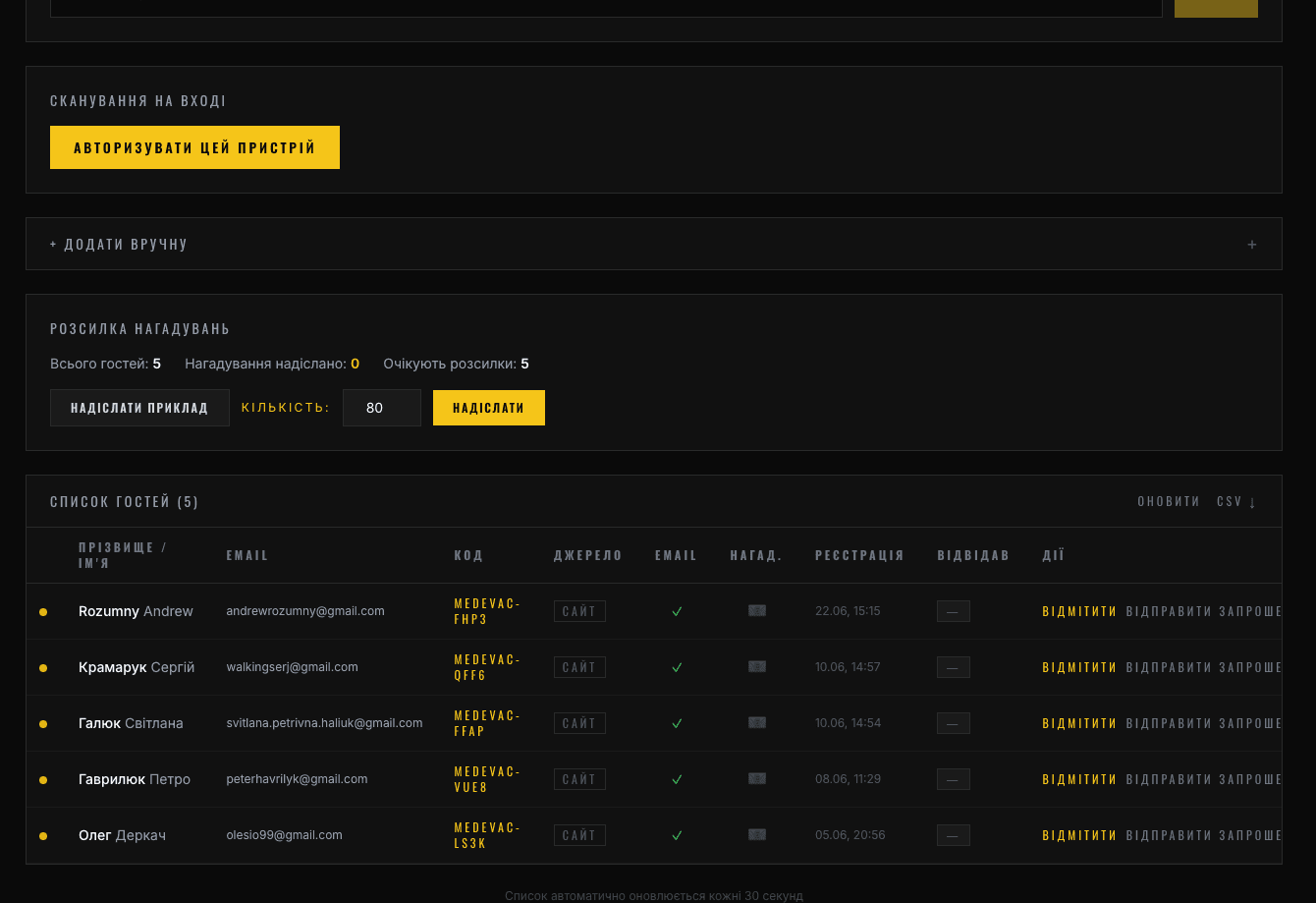The height and width of the screenshot is (903, 1316).
Task: Click the Джерело column header
Action: pyautogui.click(x=588, y=555)
